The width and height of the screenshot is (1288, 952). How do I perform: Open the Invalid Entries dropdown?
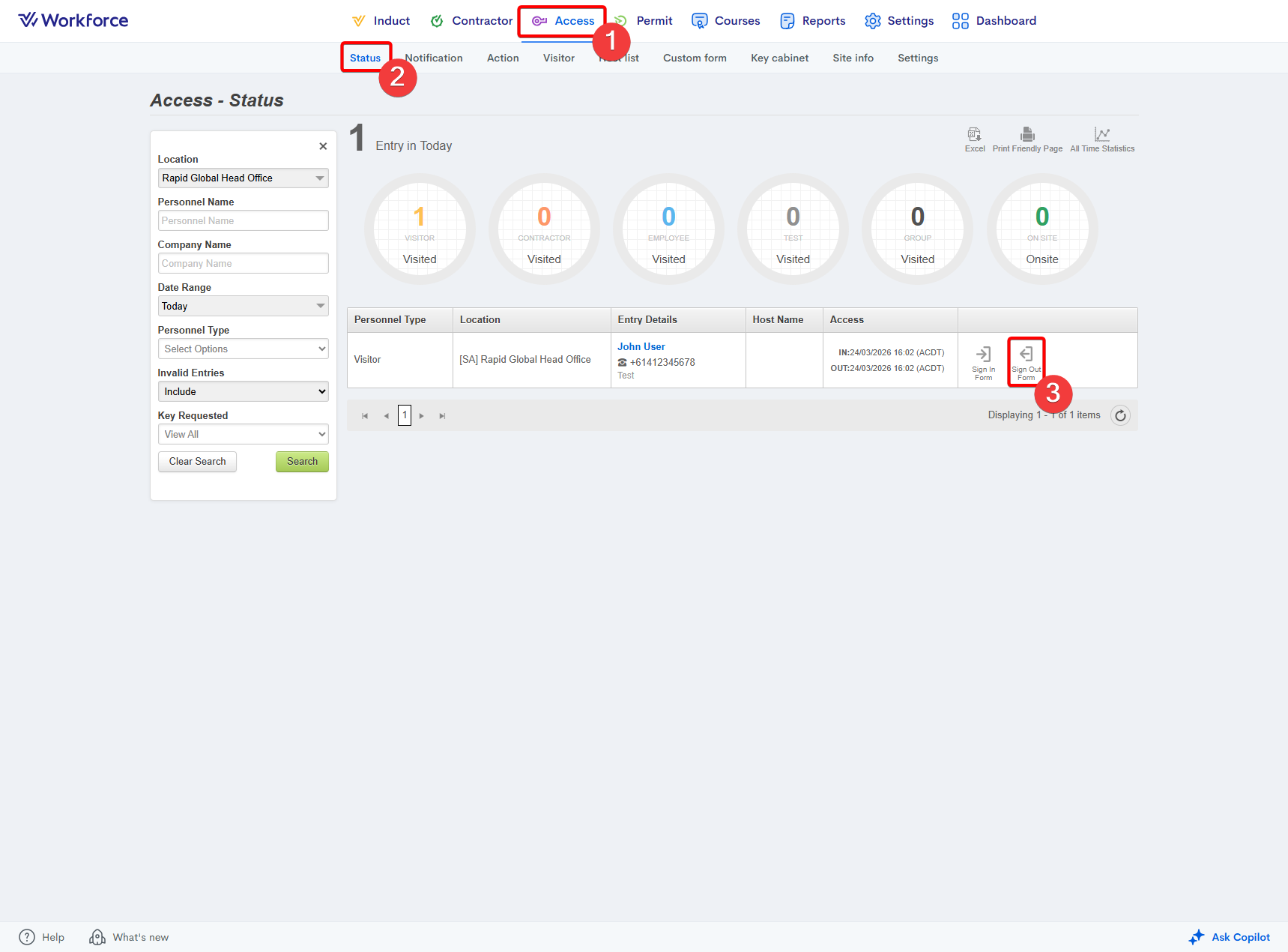(243, 391)
